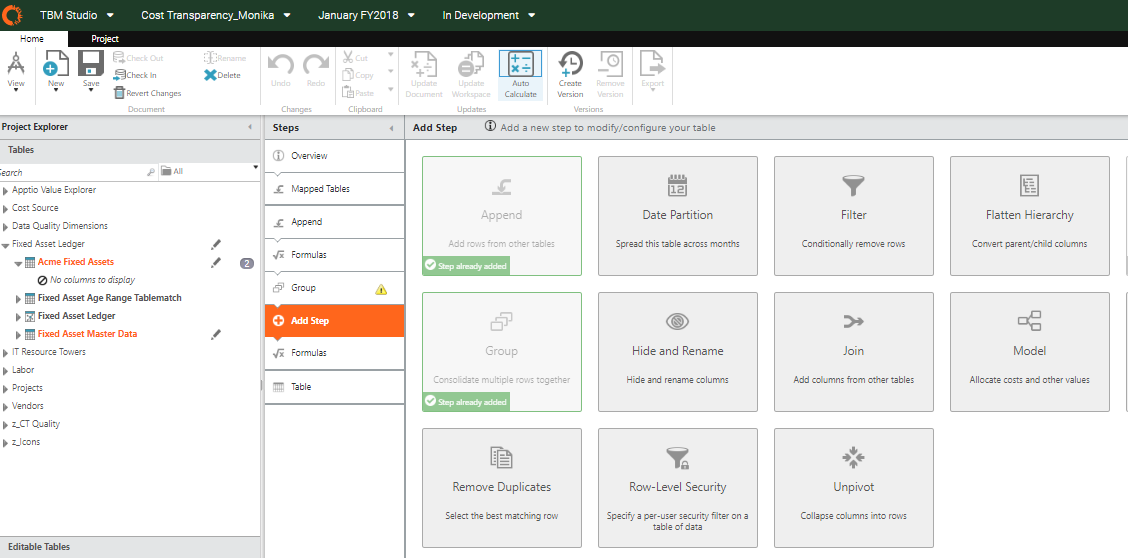Open the View compass tool
This screenshot has height=558, width=1128.
(x=16, y=64)
